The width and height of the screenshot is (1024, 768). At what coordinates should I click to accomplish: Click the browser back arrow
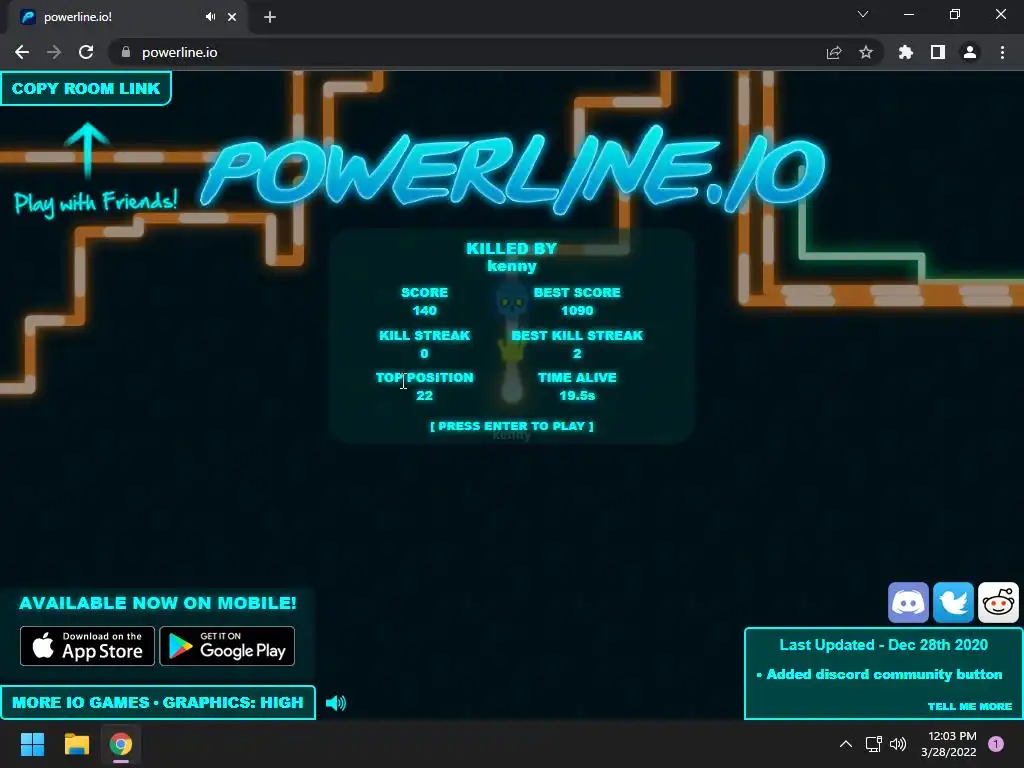pyautogui.click(x=22, y=52)
